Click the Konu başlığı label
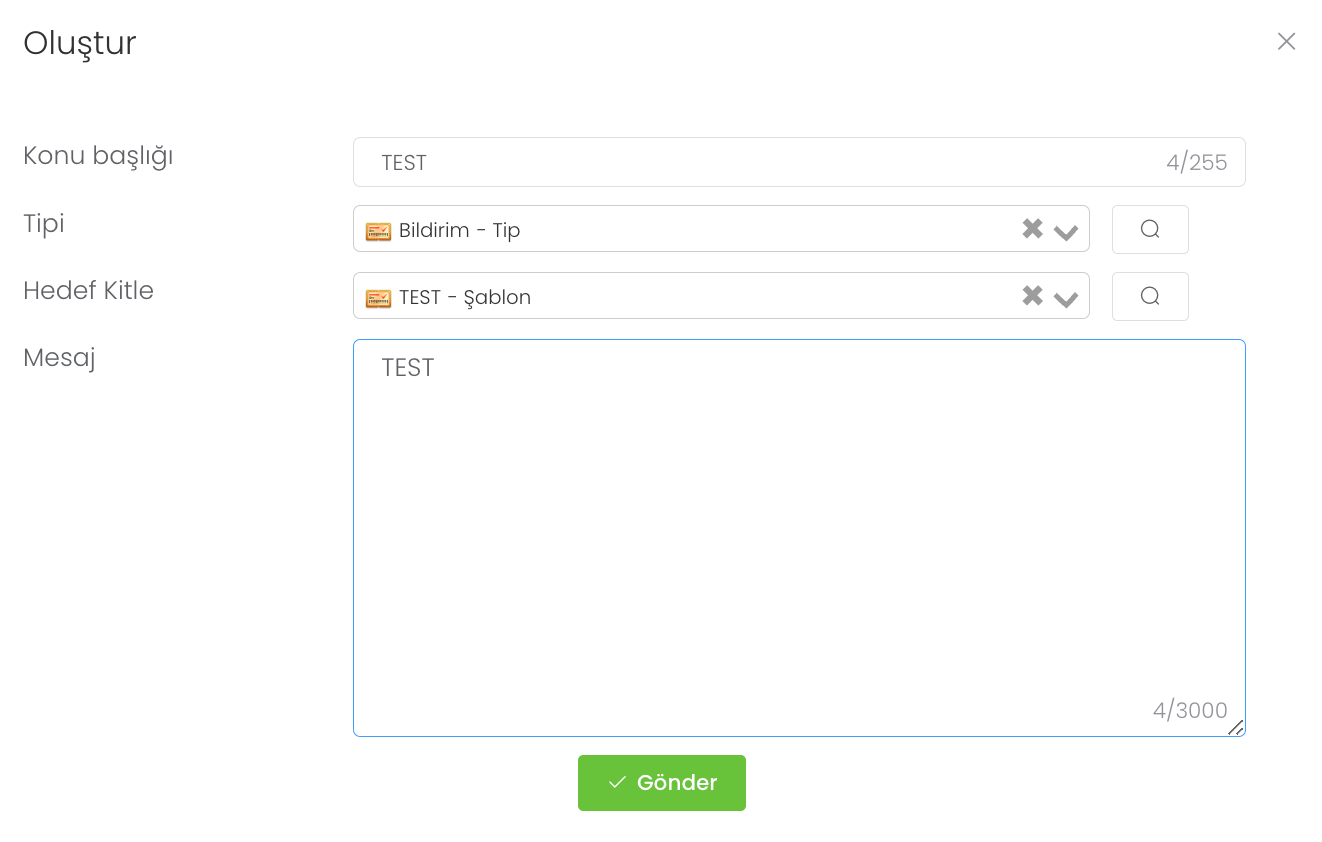 (98, 156)
